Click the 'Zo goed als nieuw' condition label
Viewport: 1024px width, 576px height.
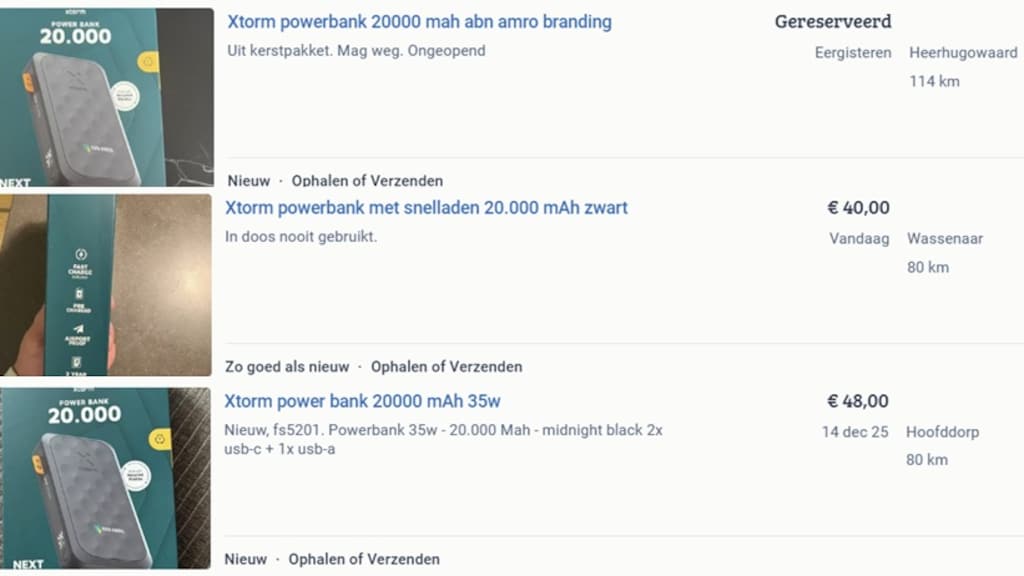coord(287,367)
